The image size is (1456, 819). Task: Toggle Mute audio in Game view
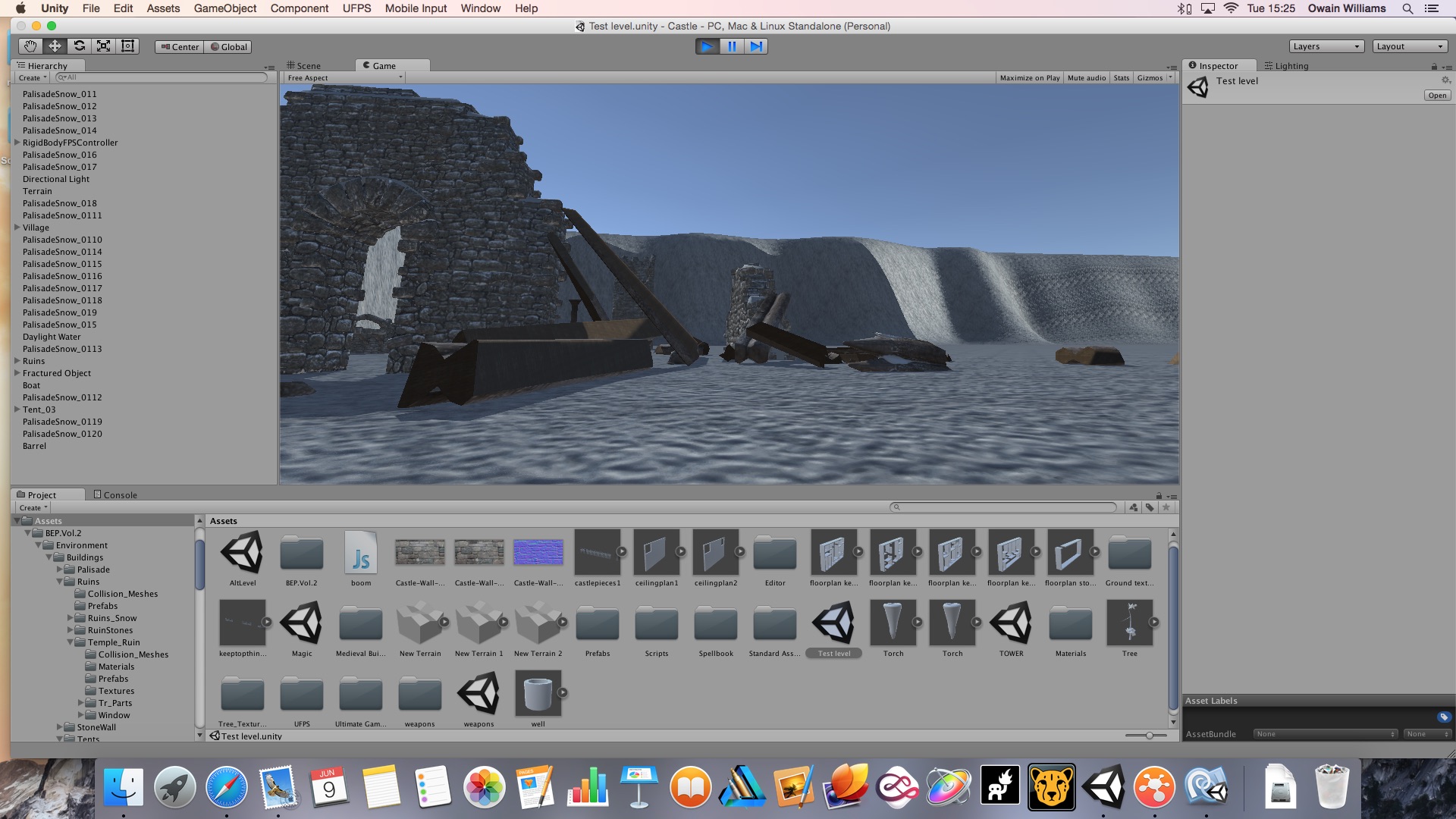[x=1086, y=78]
